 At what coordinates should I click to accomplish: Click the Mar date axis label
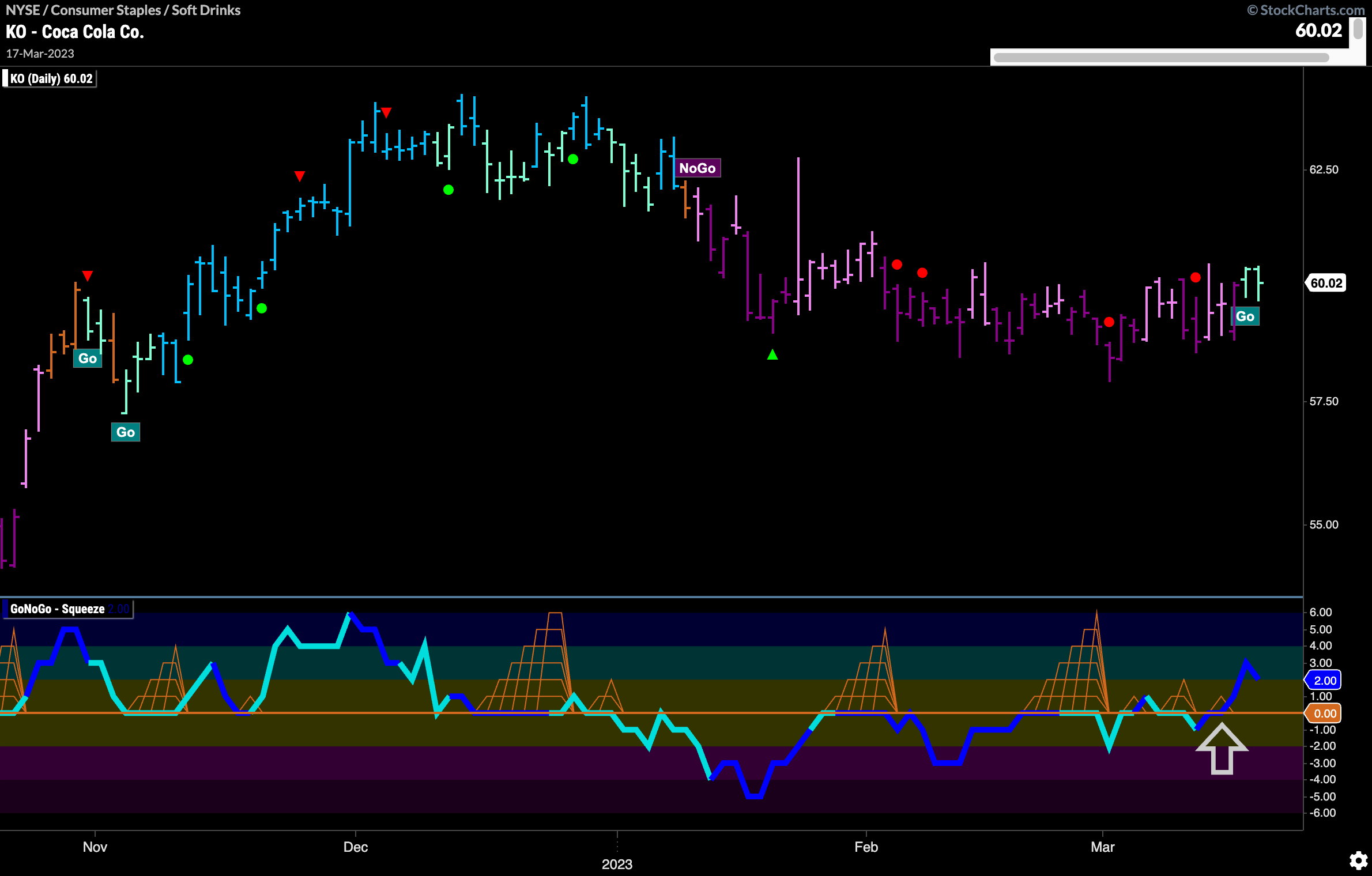1102,847
